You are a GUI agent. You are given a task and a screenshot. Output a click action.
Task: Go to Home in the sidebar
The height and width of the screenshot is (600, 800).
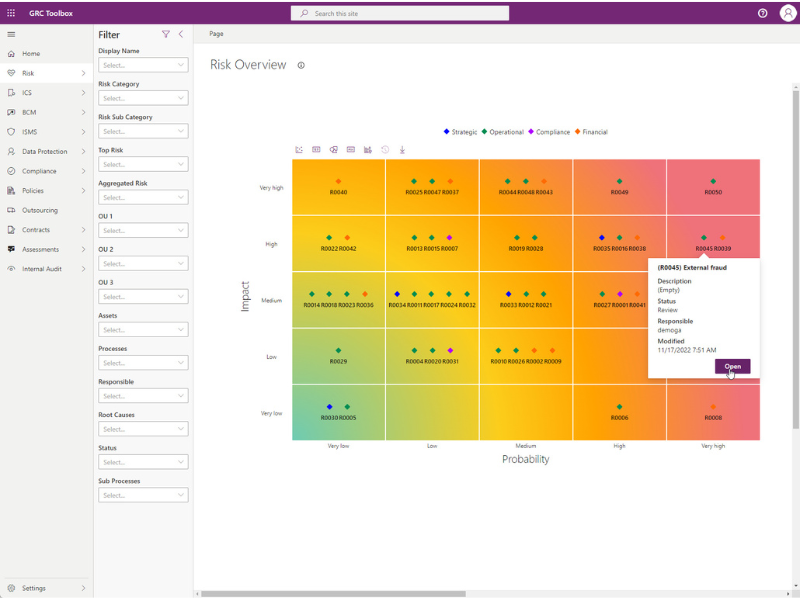31,54
